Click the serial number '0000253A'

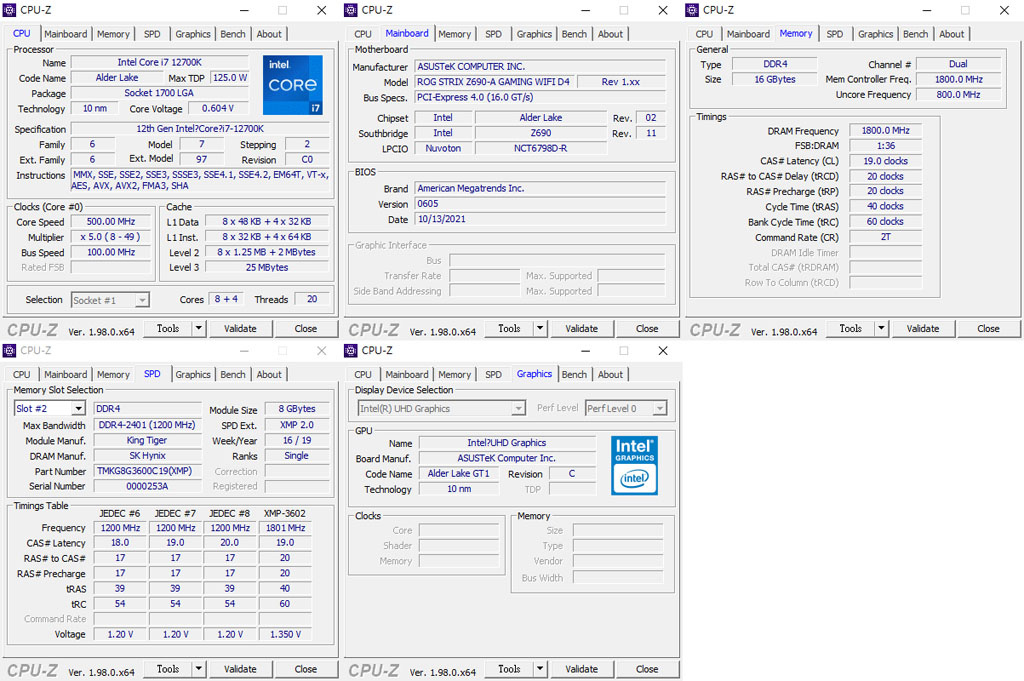tap(148, 486)
